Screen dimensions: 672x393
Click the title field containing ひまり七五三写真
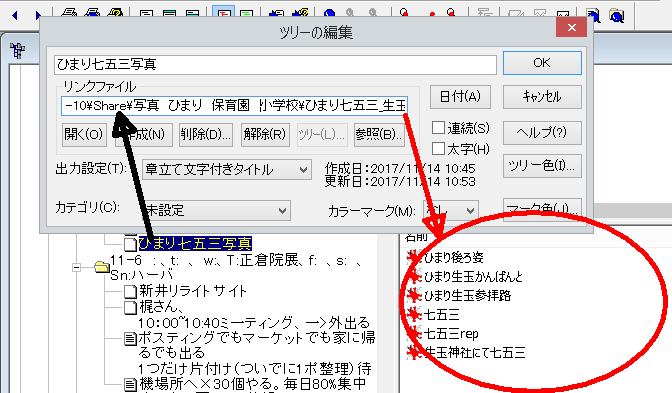[275, 64]
